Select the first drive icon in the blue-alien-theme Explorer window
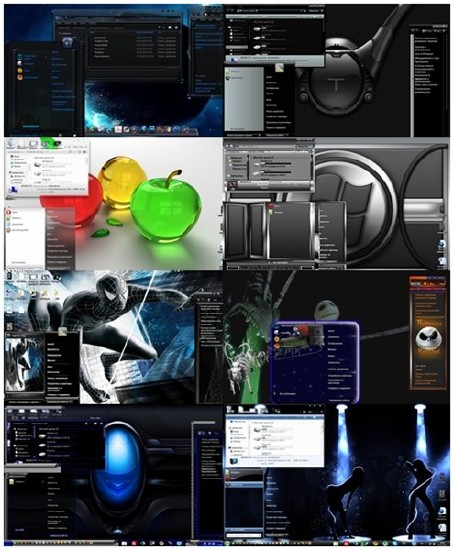Screen dimensions: 454x550 click(42, 436)
